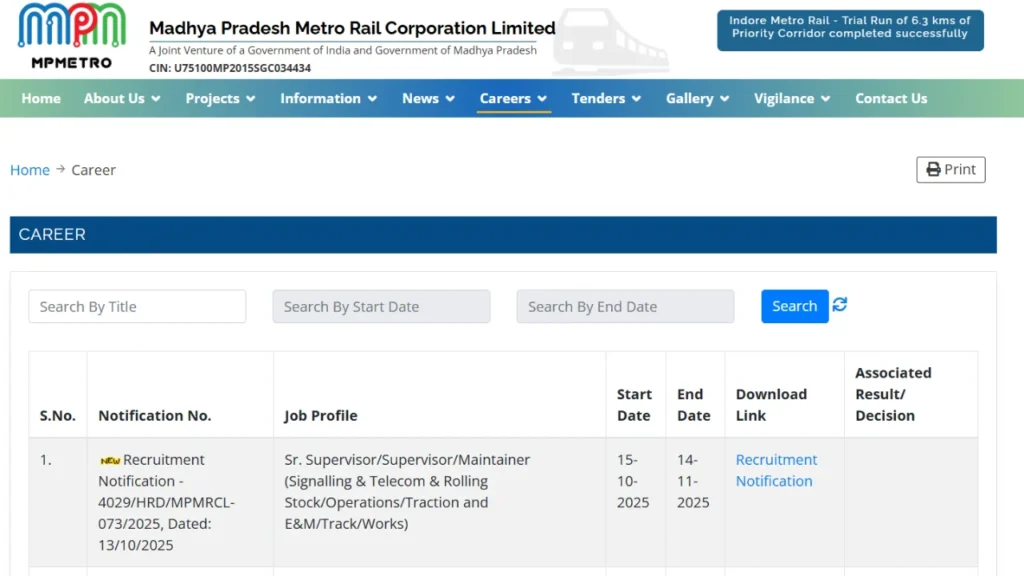The height and width of the screenshot is (576, 1024).
Task: Follow the Home breadcrumb link
Action: 30,170
